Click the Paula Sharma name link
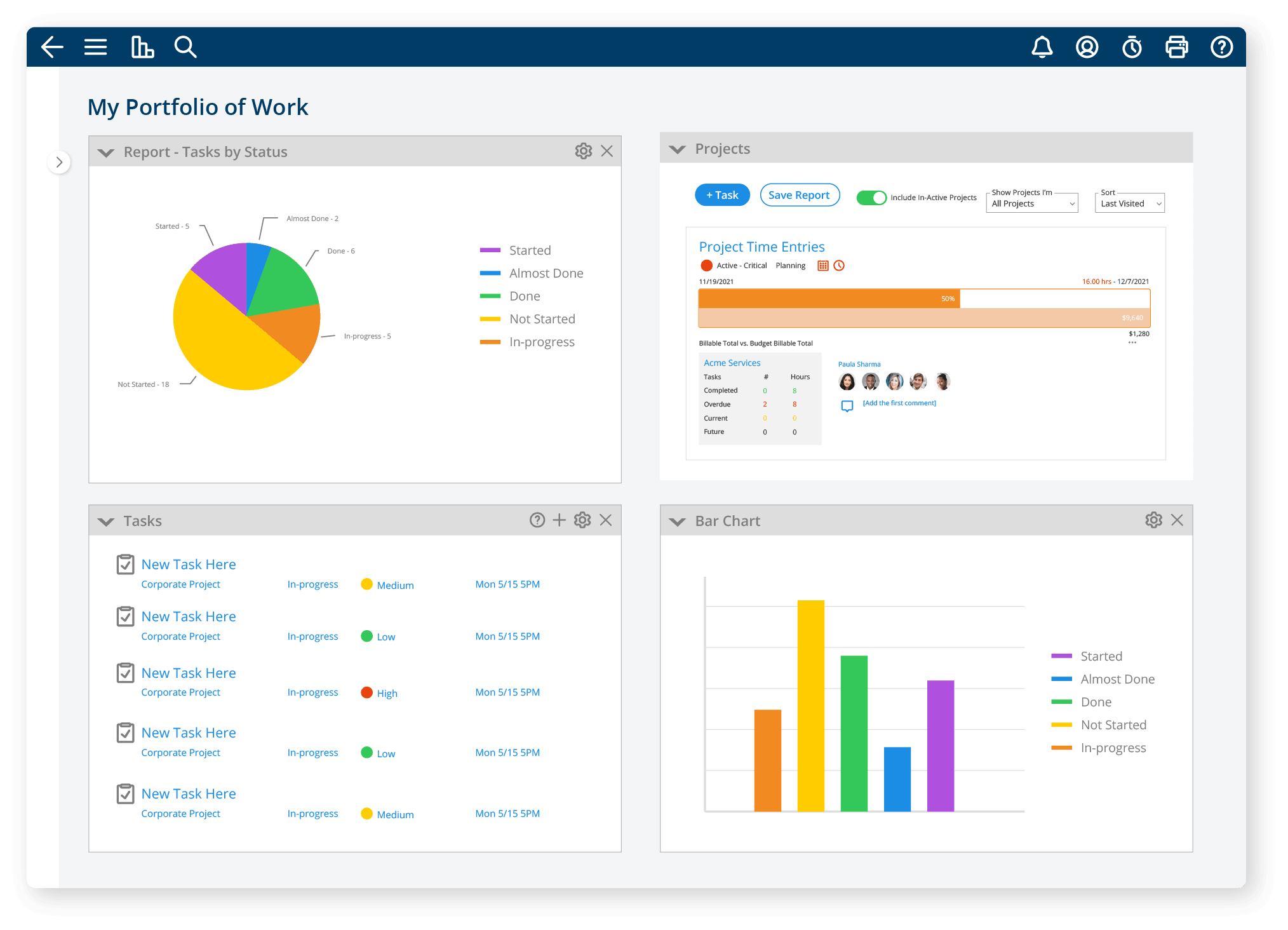The image size is (1288, 930). point(859,364)
